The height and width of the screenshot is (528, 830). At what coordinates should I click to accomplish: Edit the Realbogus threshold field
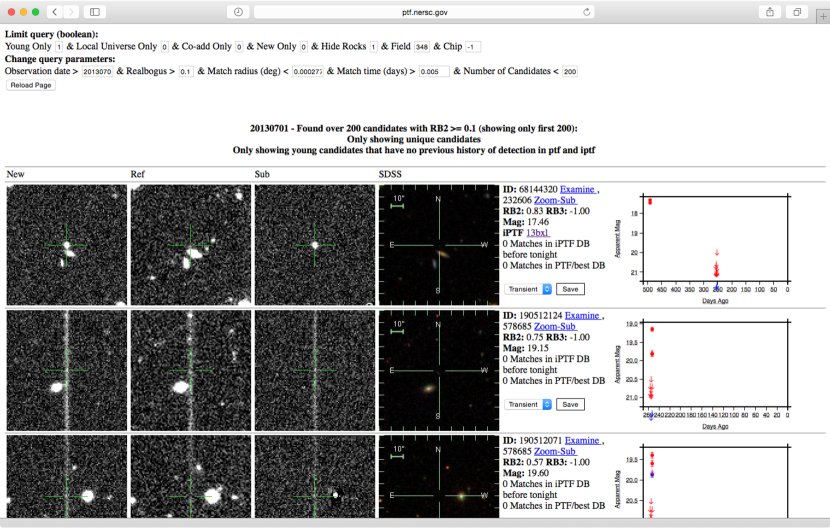coord(186,71)
